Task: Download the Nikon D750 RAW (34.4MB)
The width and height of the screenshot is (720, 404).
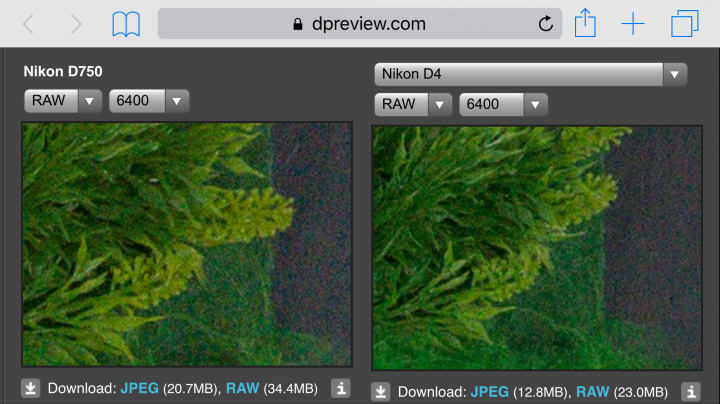Action: point(242,388)
